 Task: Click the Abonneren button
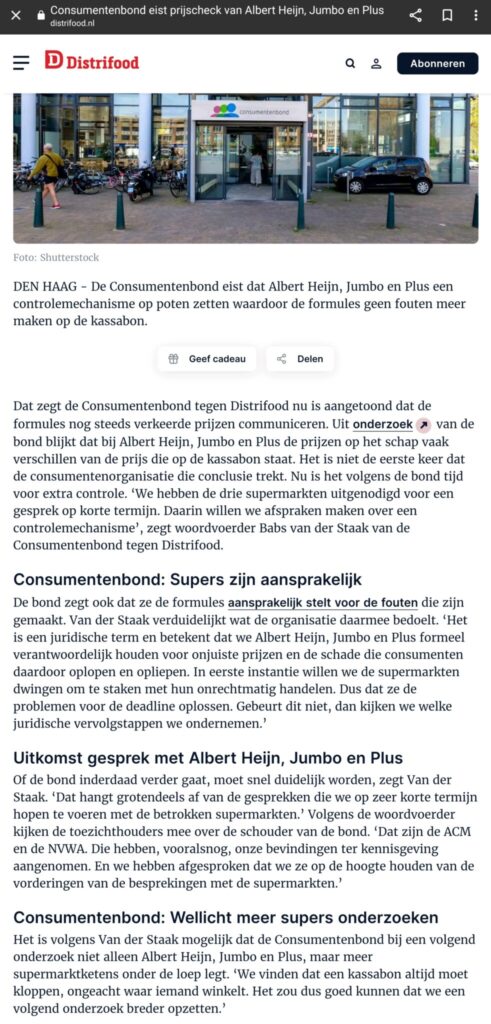click(x=437, y=63)
